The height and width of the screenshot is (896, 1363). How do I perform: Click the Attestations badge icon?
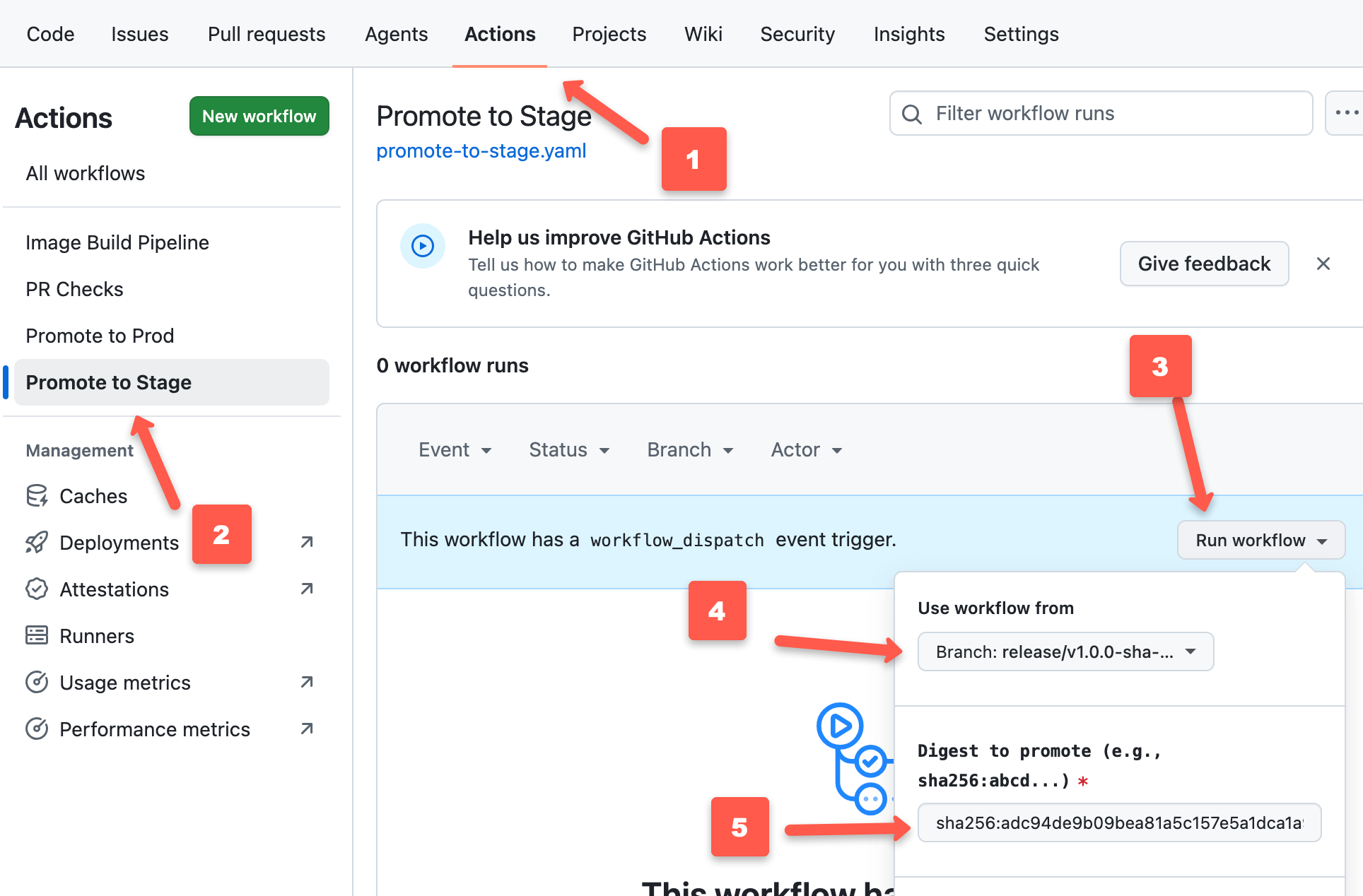37,589
